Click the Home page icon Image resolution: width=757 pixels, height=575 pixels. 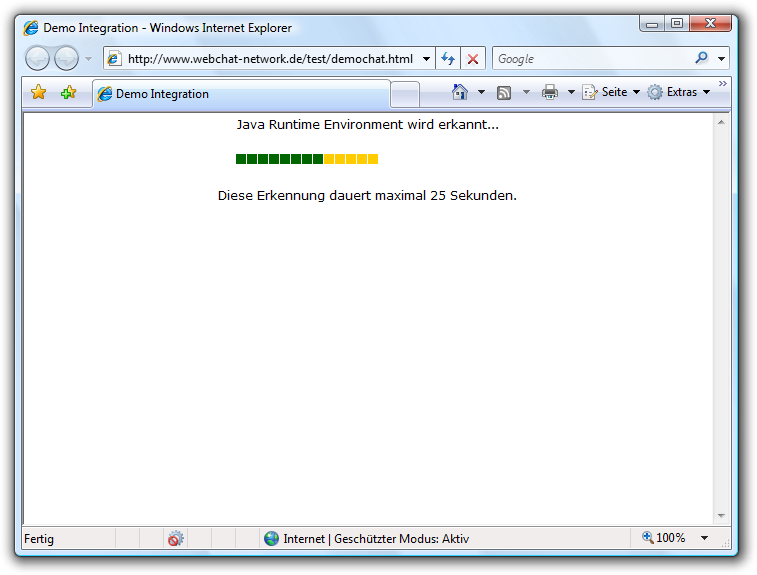click(460, 92)
